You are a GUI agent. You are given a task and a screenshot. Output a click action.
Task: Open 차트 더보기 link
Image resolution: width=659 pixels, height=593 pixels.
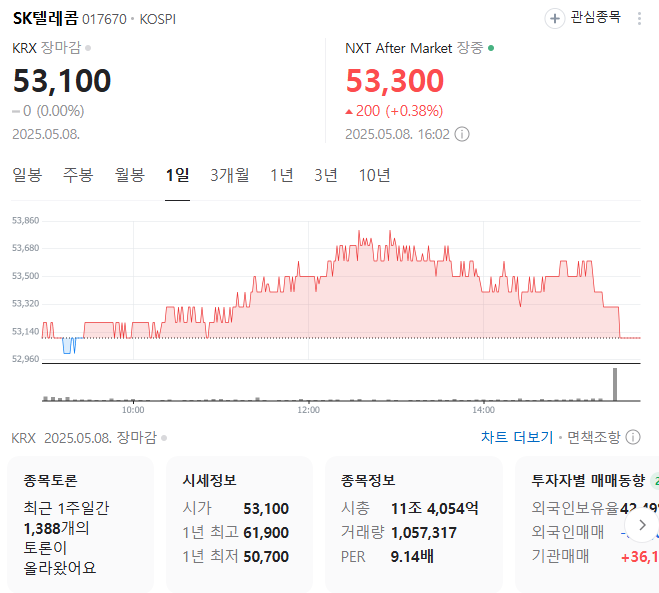point(517,437)
